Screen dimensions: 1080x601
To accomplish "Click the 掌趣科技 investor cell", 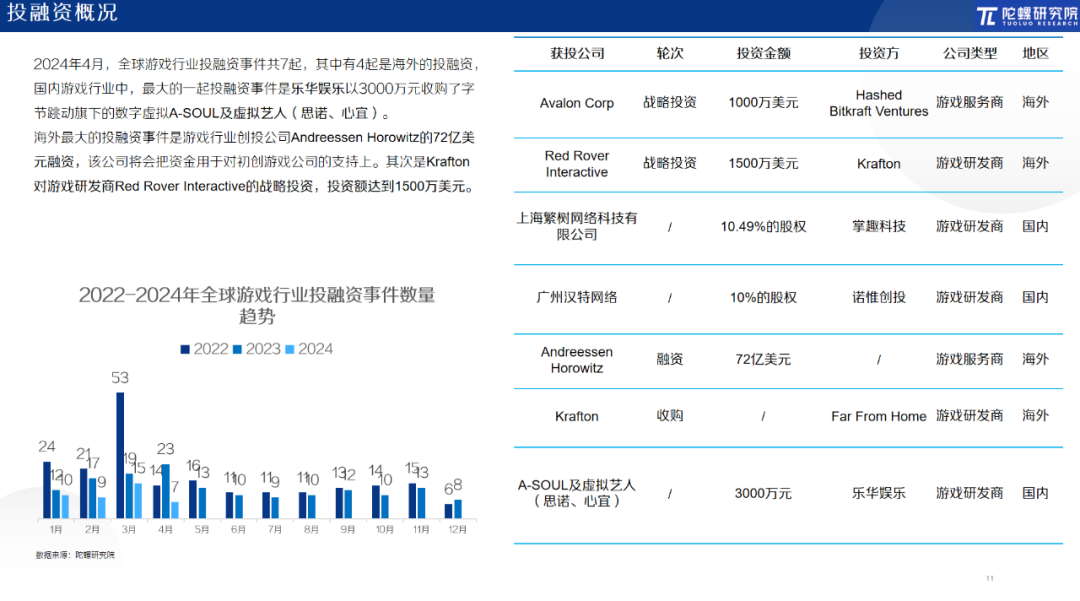I will (x=878, y=226).
